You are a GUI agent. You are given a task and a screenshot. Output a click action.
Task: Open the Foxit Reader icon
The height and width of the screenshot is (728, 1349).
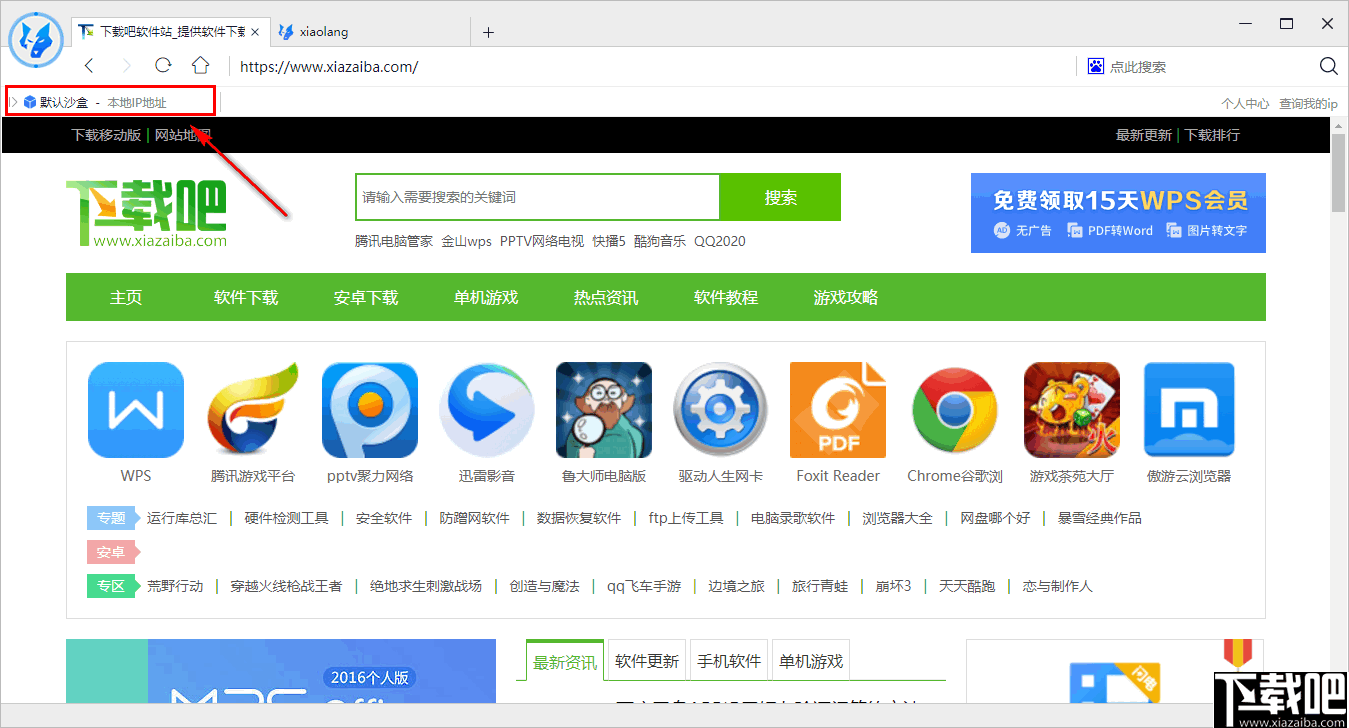click(838, 409)
